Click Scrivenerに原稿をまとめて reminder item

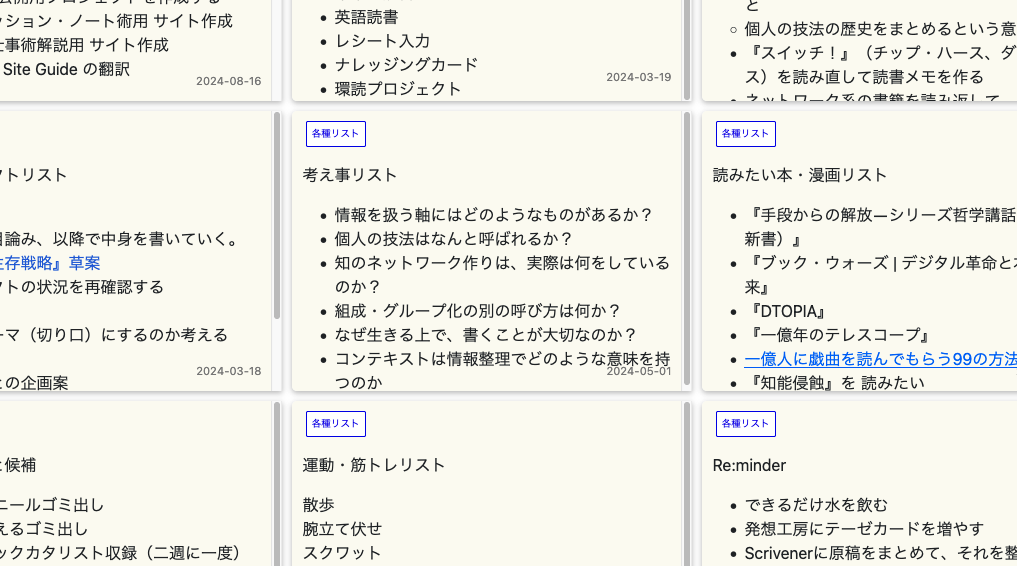(x=880, y=553)
